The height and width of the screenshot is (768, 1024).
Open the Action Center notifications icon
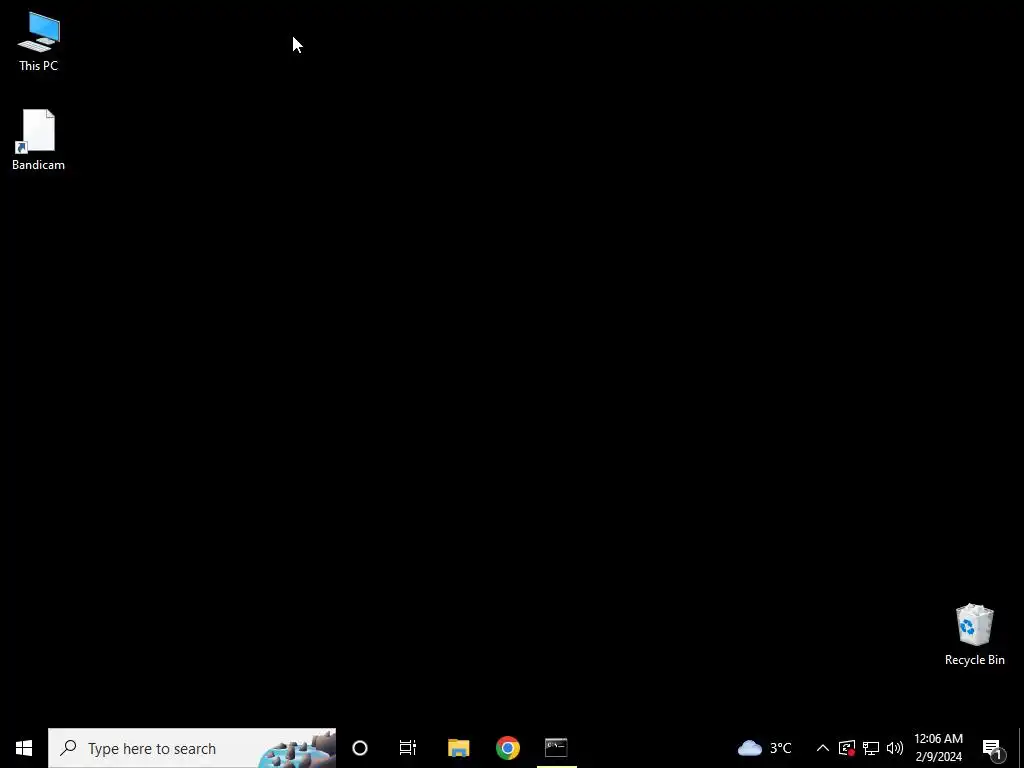pos(993,748)
